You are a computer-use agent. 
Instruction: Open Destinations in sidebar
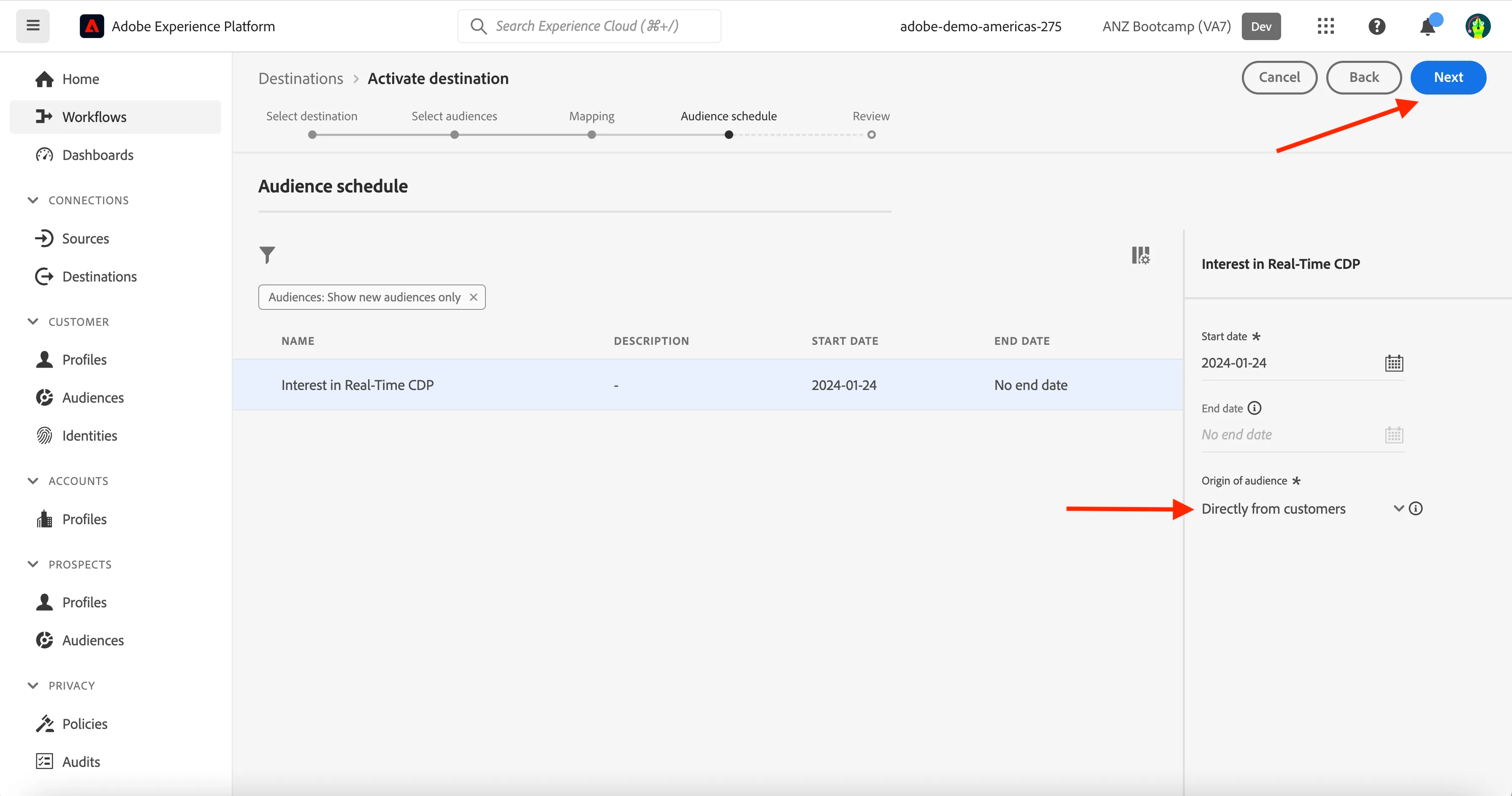click(116, 276)
